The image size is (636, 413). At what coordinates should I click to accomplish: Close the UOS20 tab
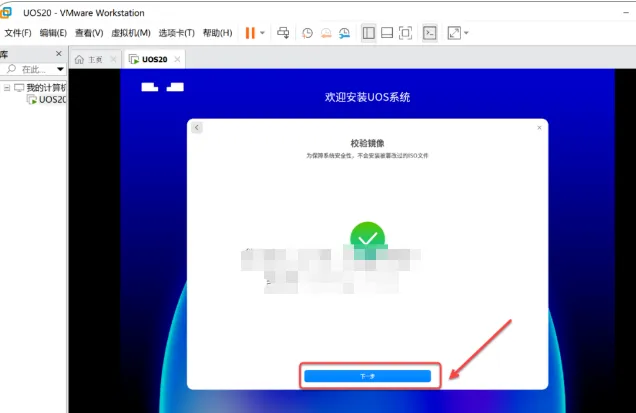177,59
